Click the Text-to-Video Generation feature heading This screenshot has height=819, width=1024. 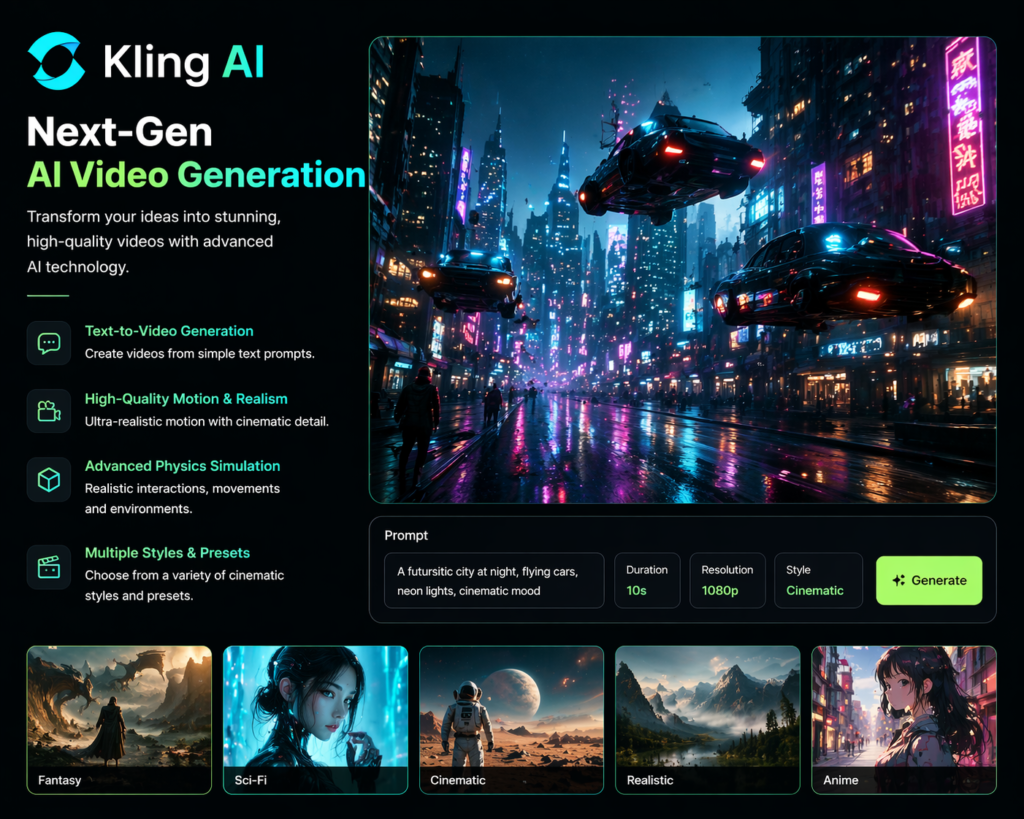coord(169,331)
